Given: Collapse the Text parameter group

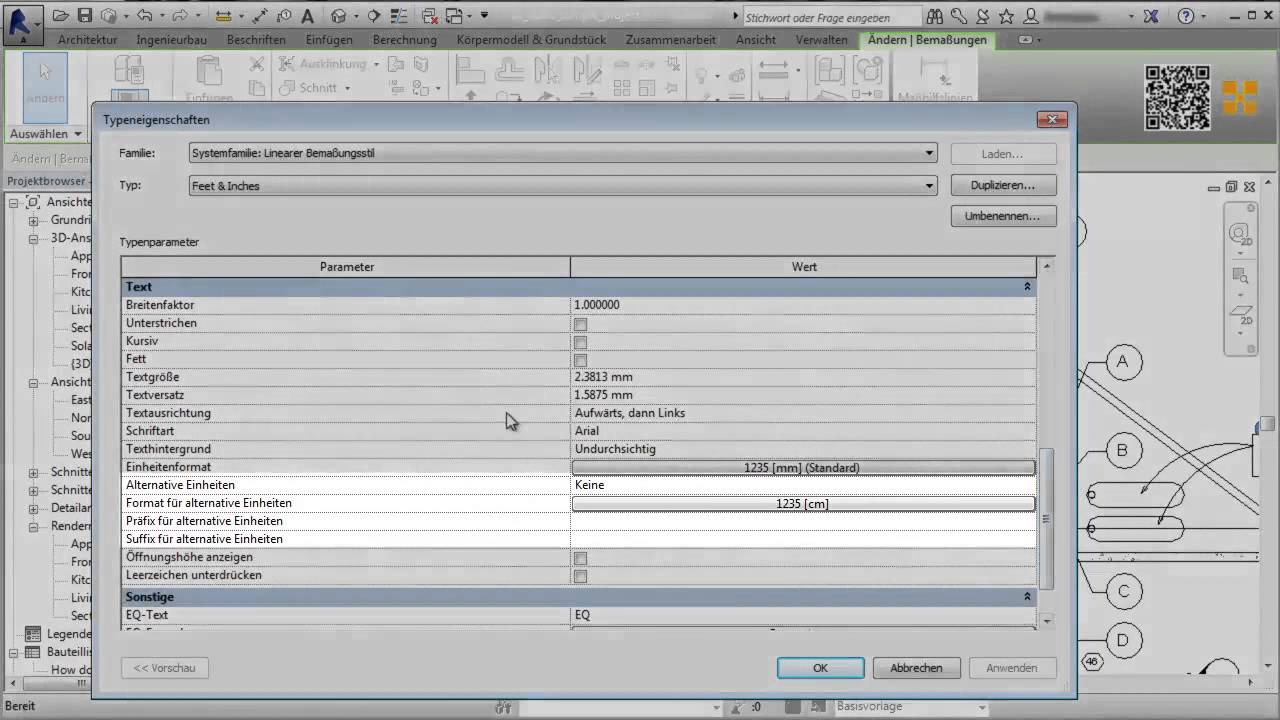Looking at the screenshot, I should pyautogui.click(x=1027, y=287).
